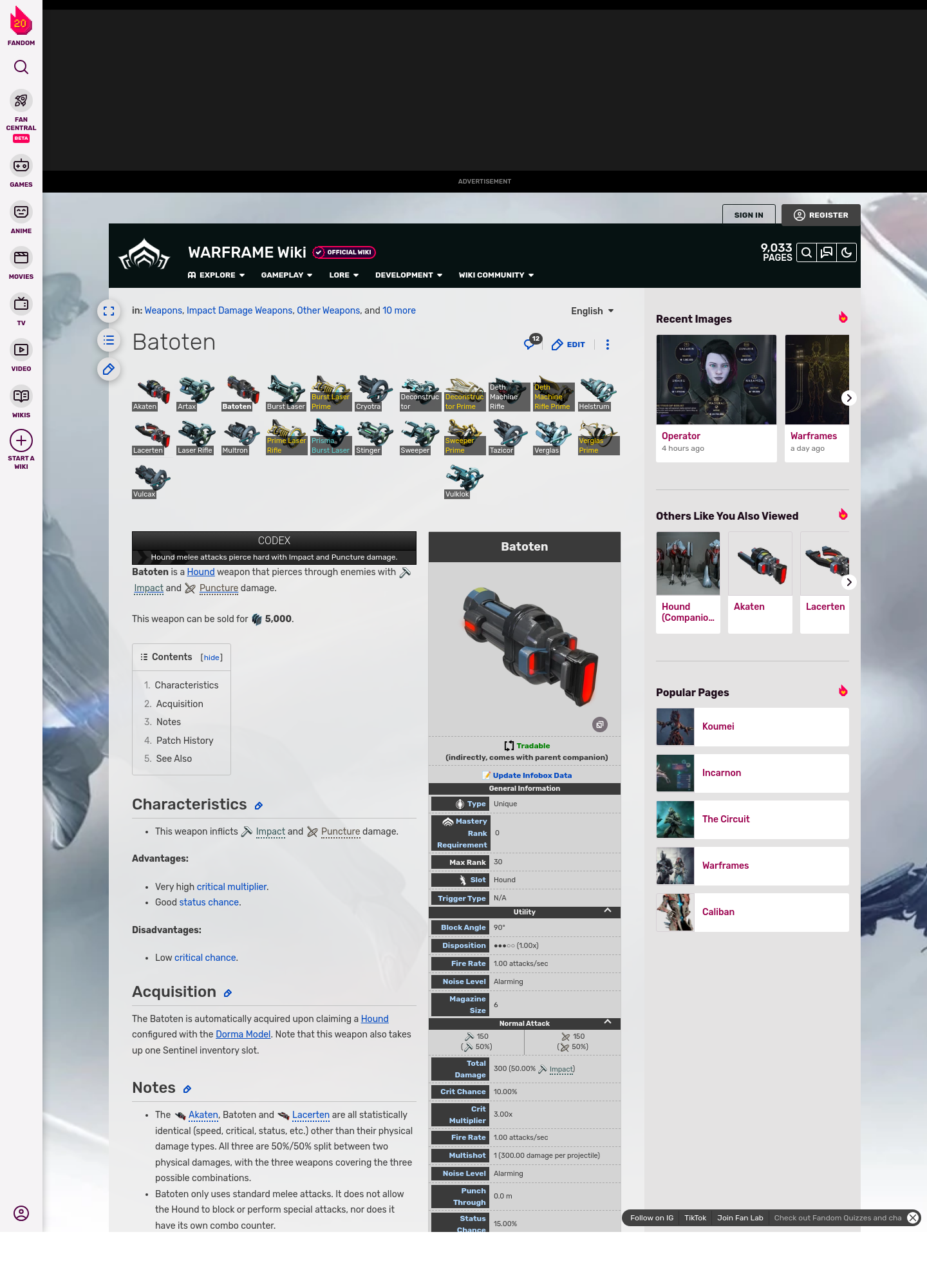
Task: Edit the Characteristics section pencil icon
Action: pyautogui.click(x=259, y=806)
